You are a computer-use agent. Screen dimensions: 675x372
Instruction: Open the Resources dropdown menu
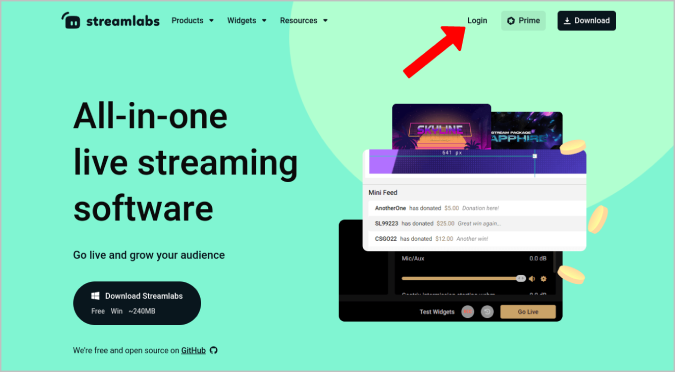[303, 20]
